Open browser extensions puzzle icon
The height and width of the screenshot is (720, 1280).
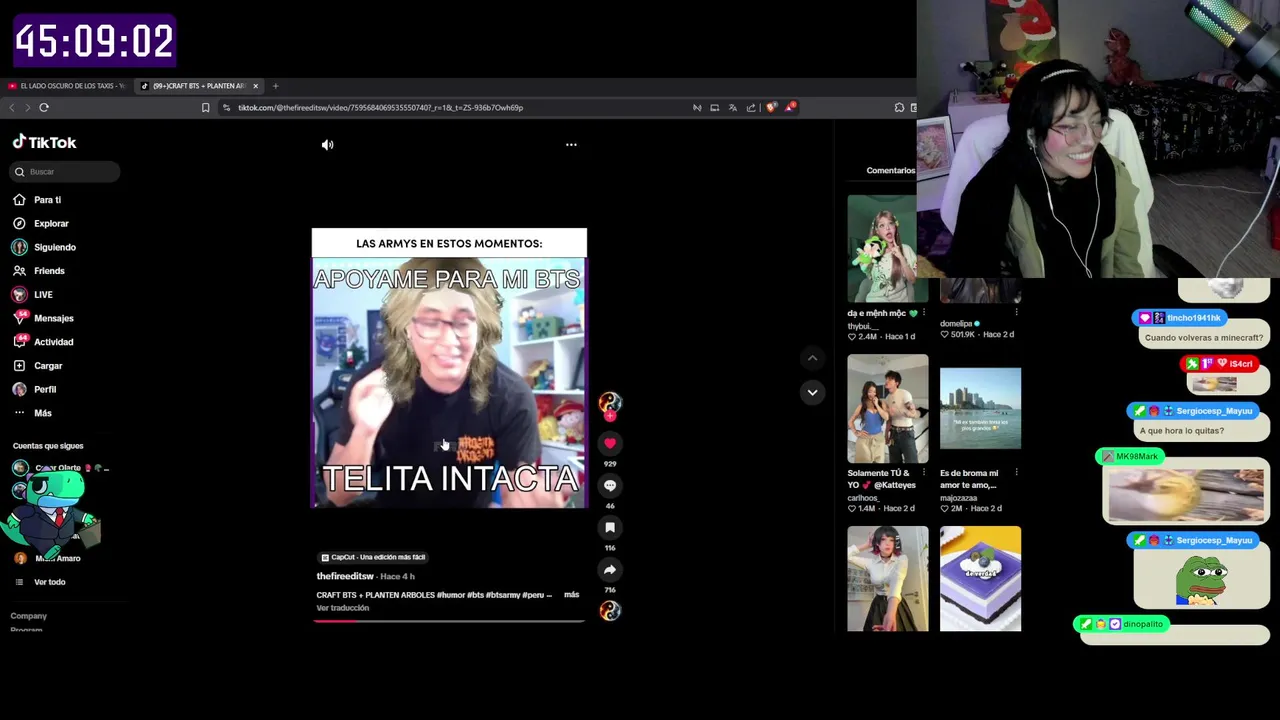click(899, 107)
